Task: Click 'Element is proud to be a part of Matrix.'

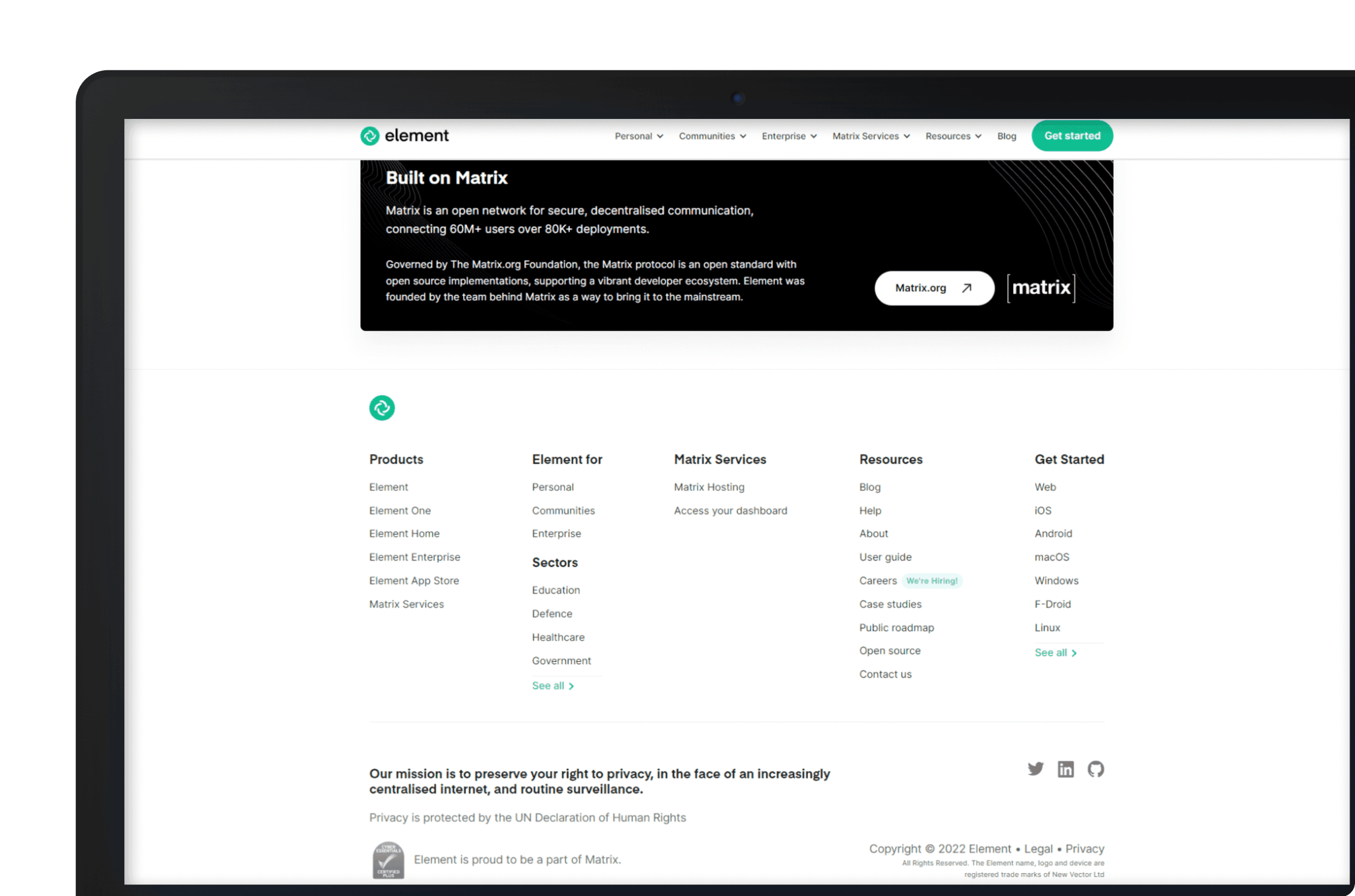Action: (517, 859)
